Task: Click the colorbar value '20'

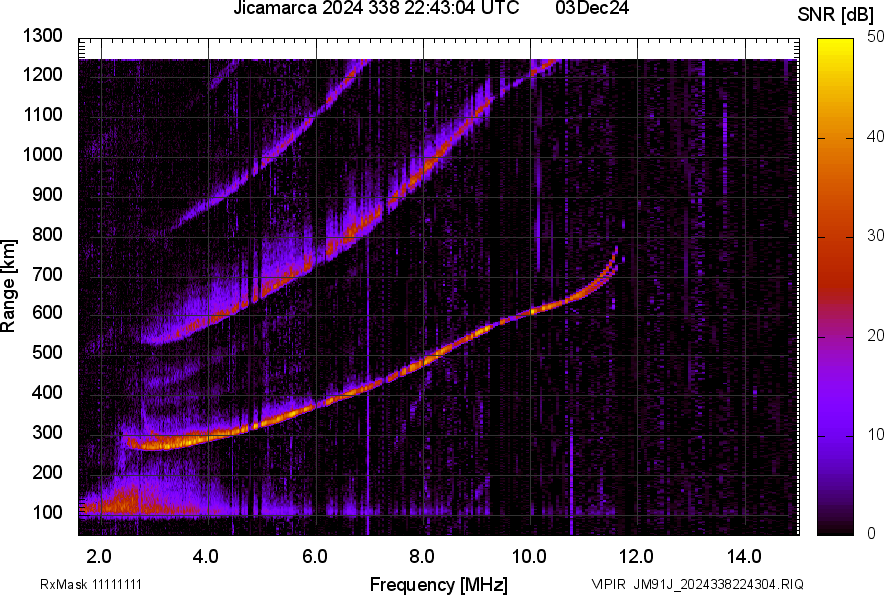Action: 876,335
